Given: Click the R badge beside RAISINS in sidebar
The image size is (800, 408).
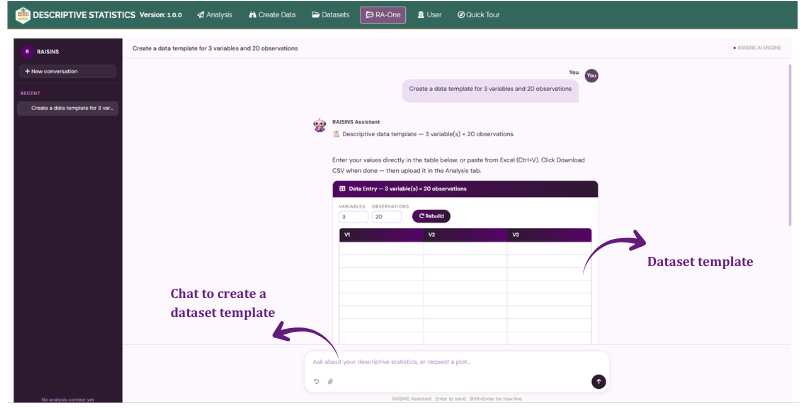Looking at the screenshot, I should tap(27, 52).
